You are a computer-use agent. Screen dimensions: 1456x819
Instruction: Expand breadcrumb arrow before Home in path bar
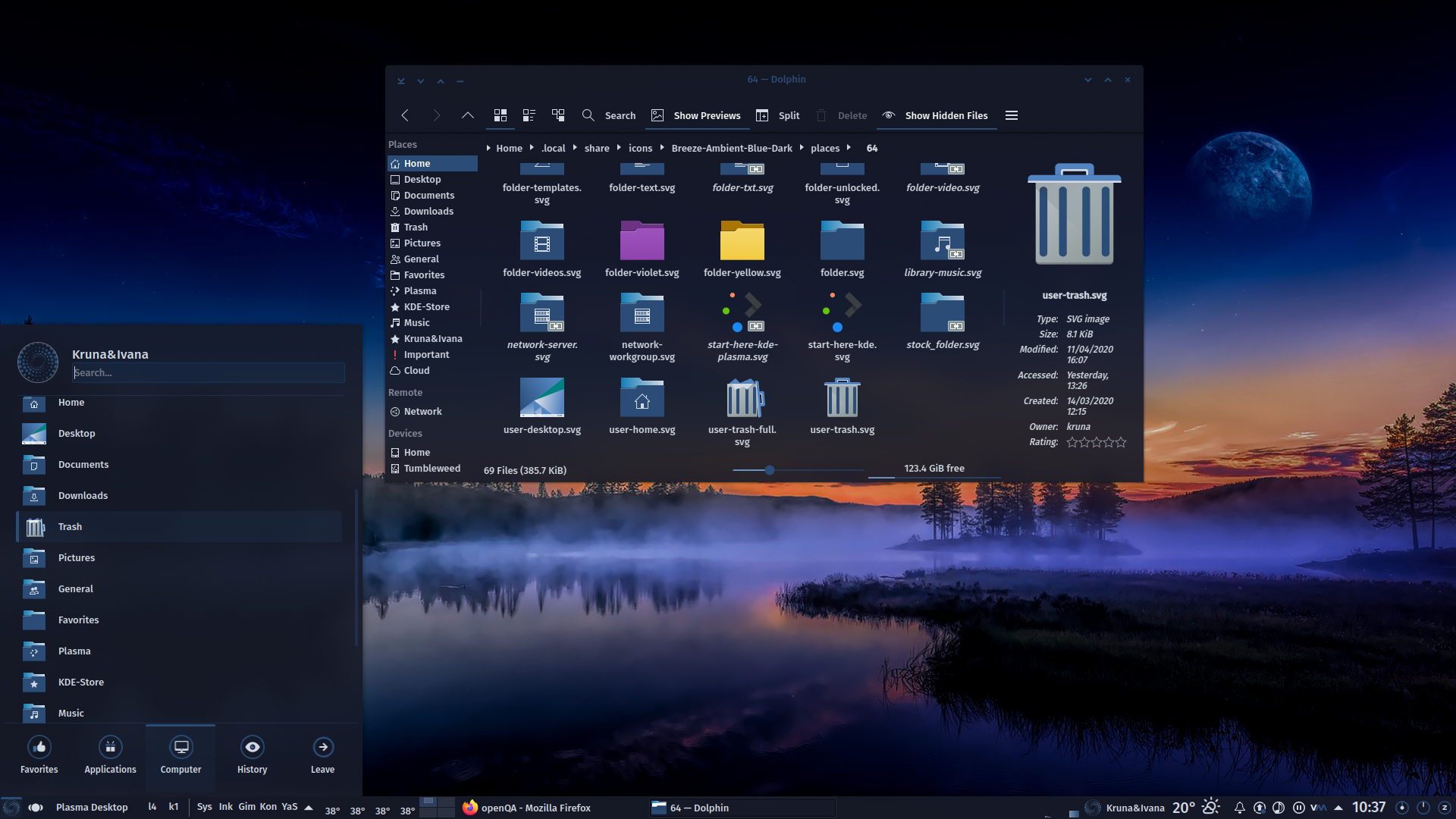[488, 148]
